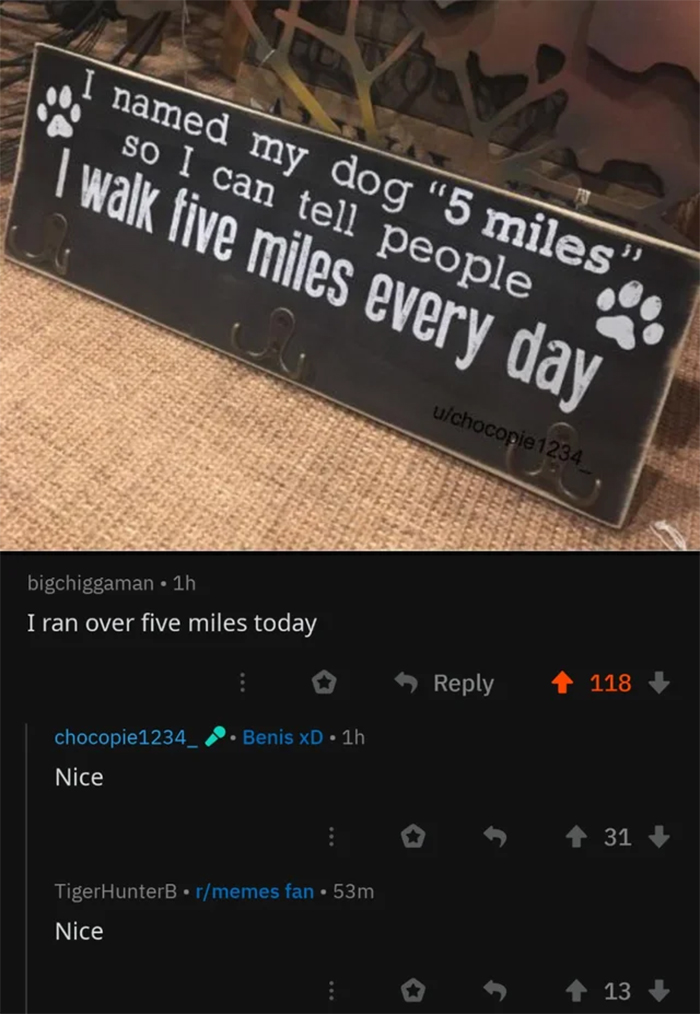
Task: Reply arrow on TigerHunterB's comment
Action: [495, 991]
